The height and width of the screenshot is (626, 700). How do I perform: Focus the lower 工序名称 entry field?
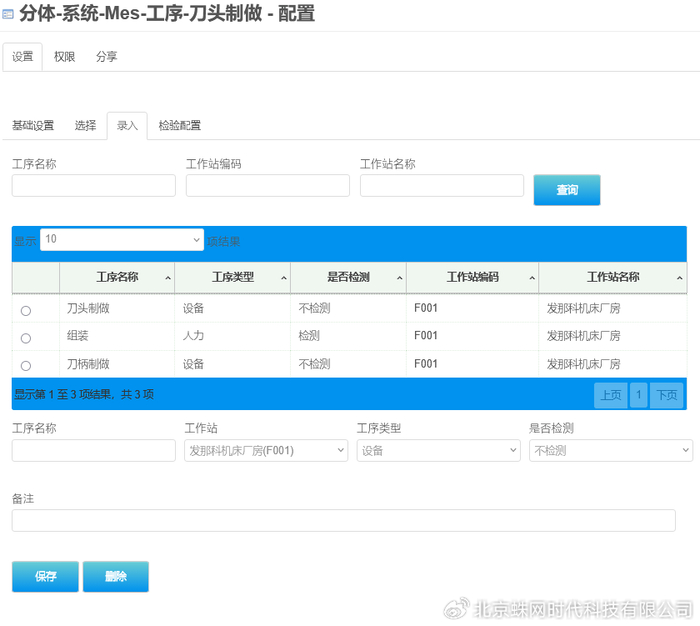click(x=94, y=451)
